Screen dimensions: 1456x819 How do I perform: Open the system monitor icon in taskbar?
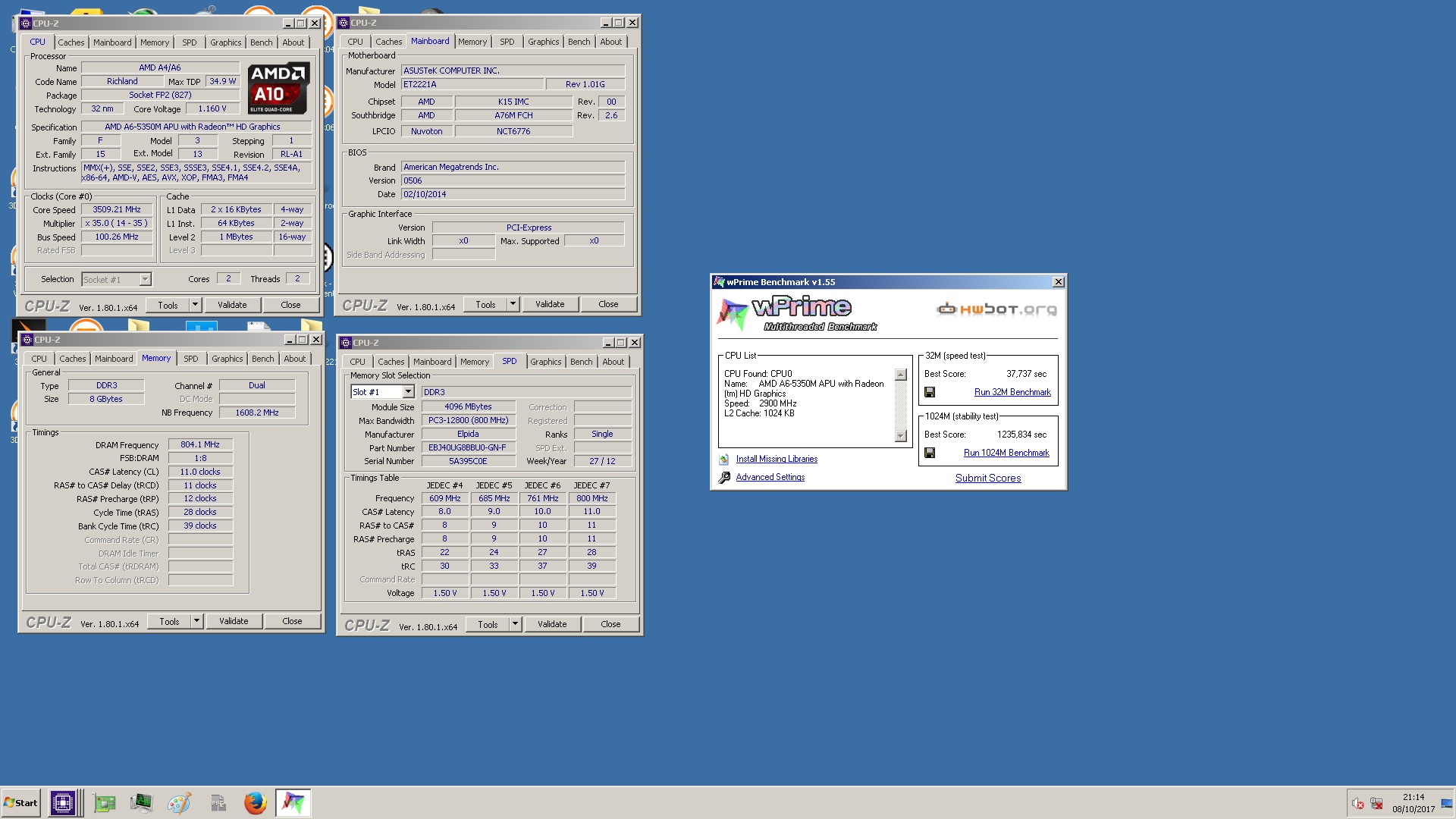[141, 802]
